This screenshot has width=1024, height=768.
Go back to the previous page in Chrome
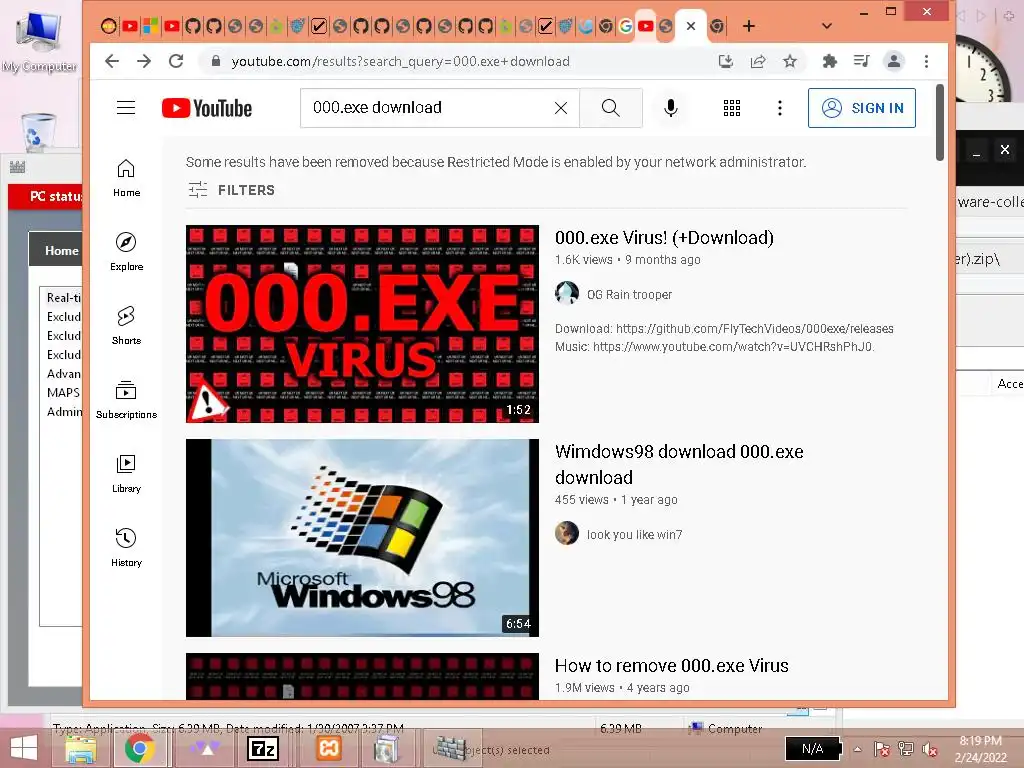pos(112,61)
